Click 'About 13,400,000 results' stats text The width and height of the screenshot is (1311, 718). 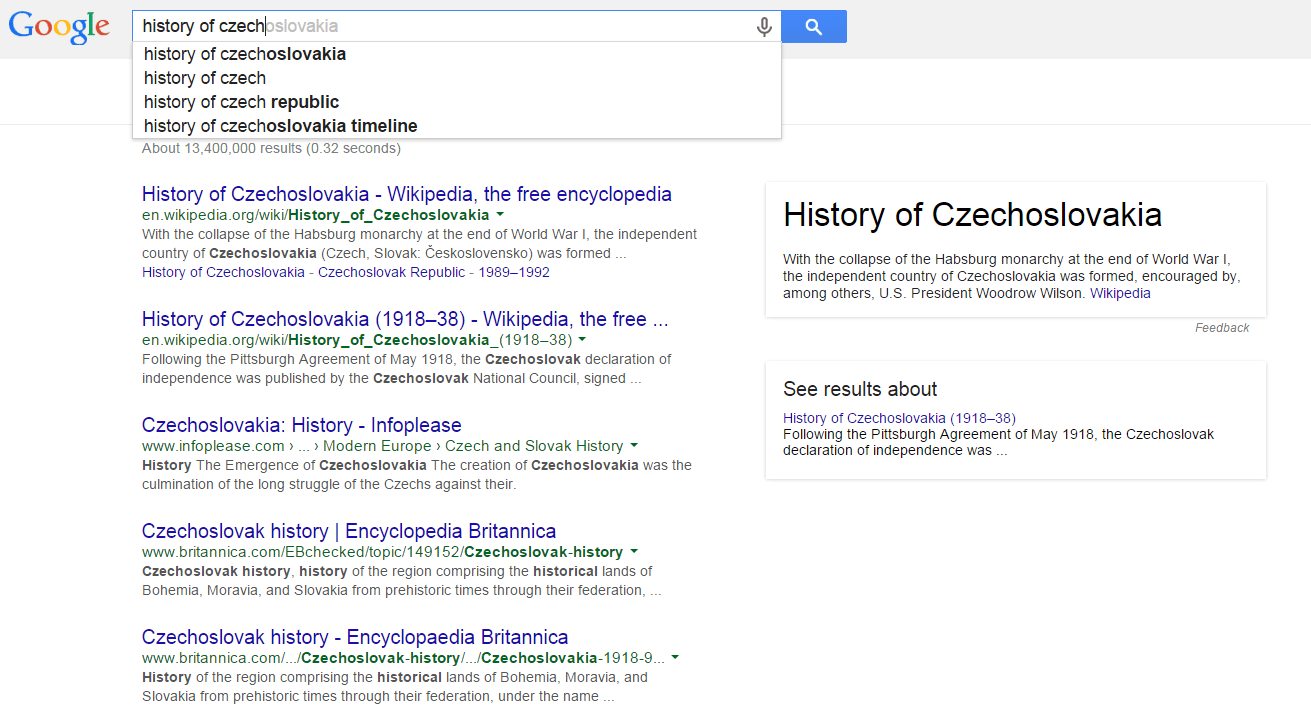(x=271, y=148)
